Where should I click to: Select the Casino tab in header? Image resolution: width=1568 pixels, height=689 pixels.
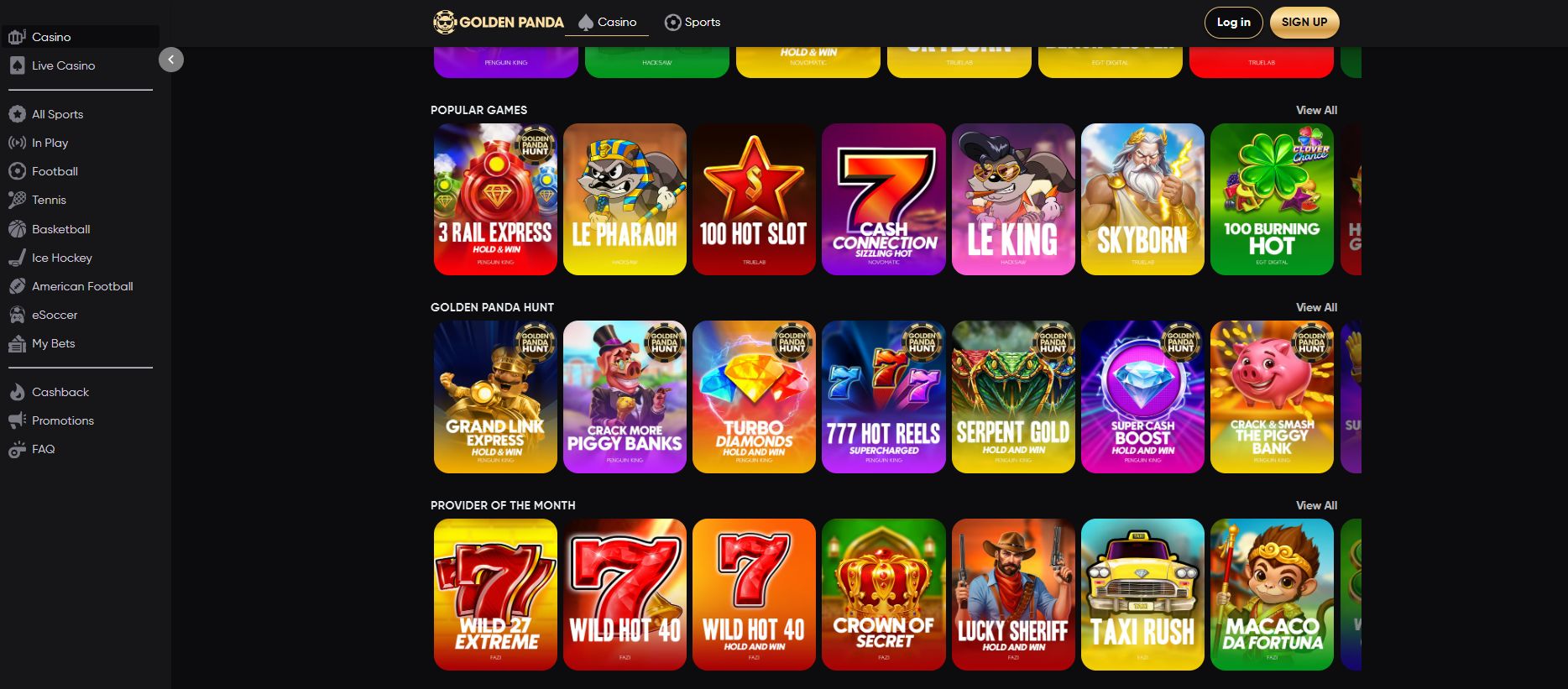(x=607, y=22)
